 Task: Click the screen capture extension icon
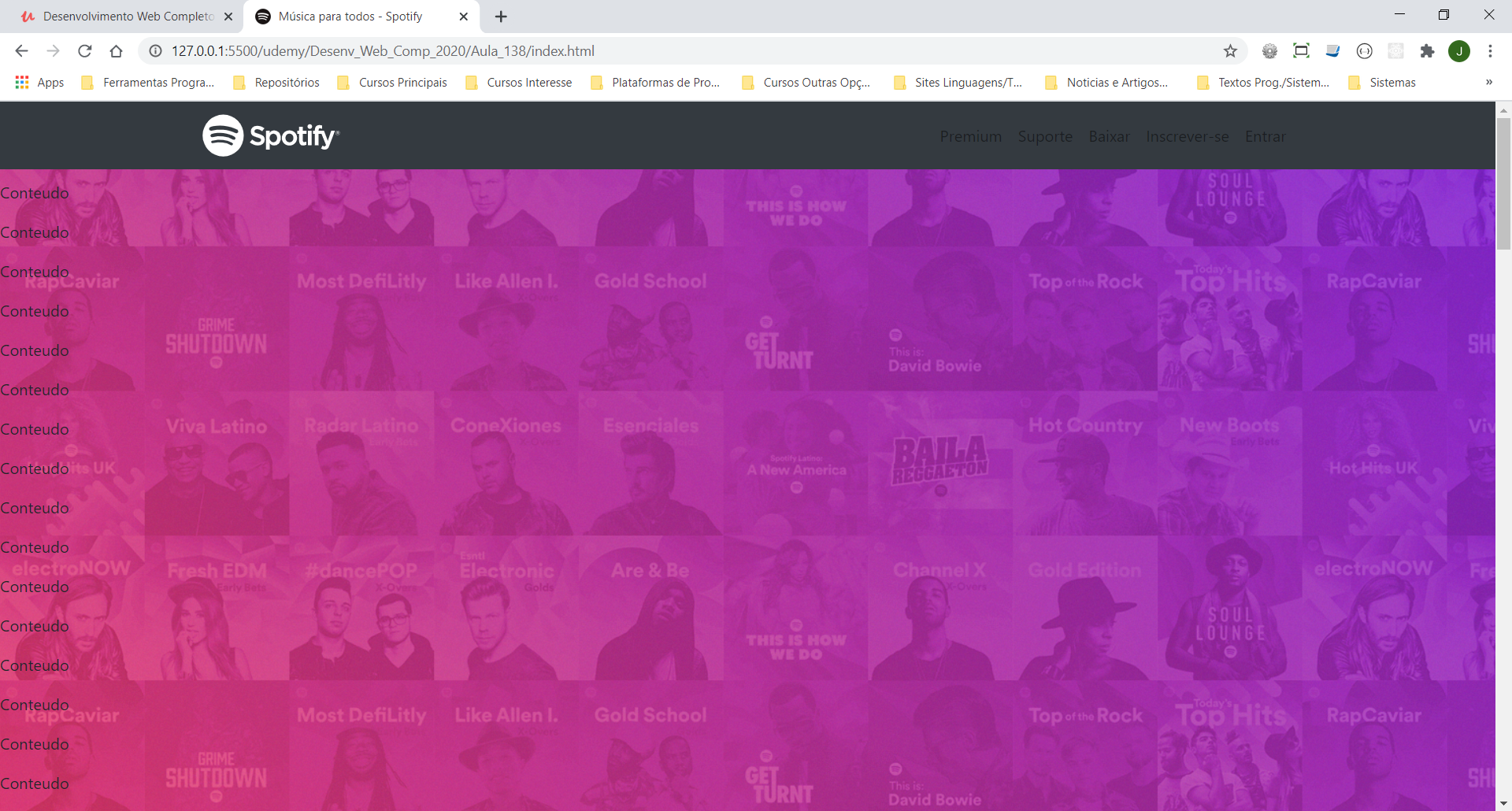point(1301,51)
